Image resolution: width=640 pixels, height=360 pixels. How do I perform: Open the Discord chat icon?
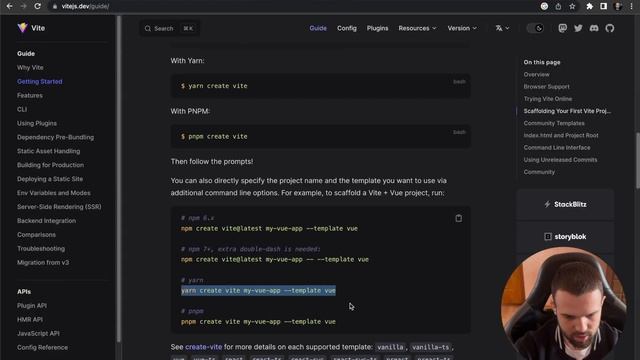594,28
